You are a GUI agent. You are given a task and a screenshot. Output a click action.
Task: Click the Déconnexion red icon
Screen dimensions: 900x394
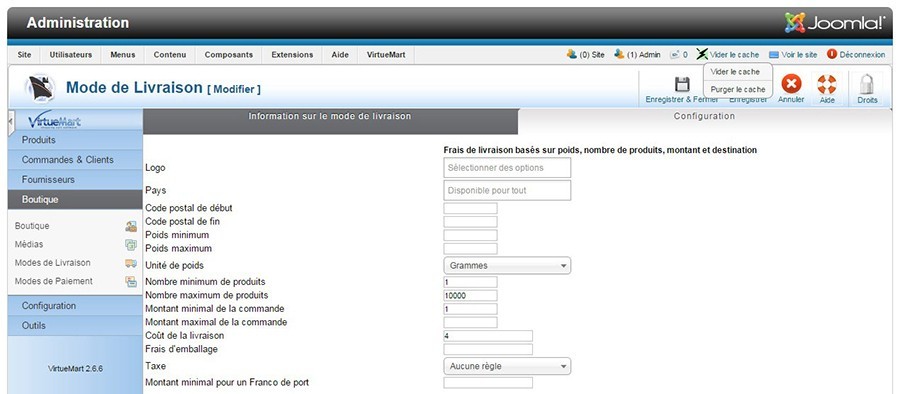click(x=832, y=54)
